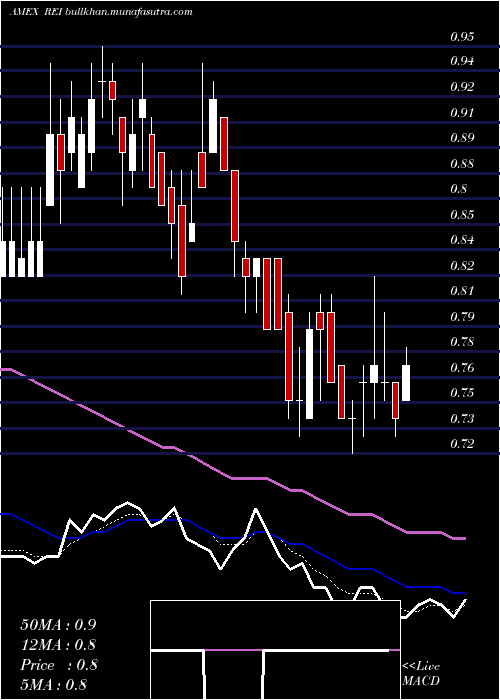Click the 0.73 price axis label
The width and height of the screenshot is (500, 700).
coord(462,419)
